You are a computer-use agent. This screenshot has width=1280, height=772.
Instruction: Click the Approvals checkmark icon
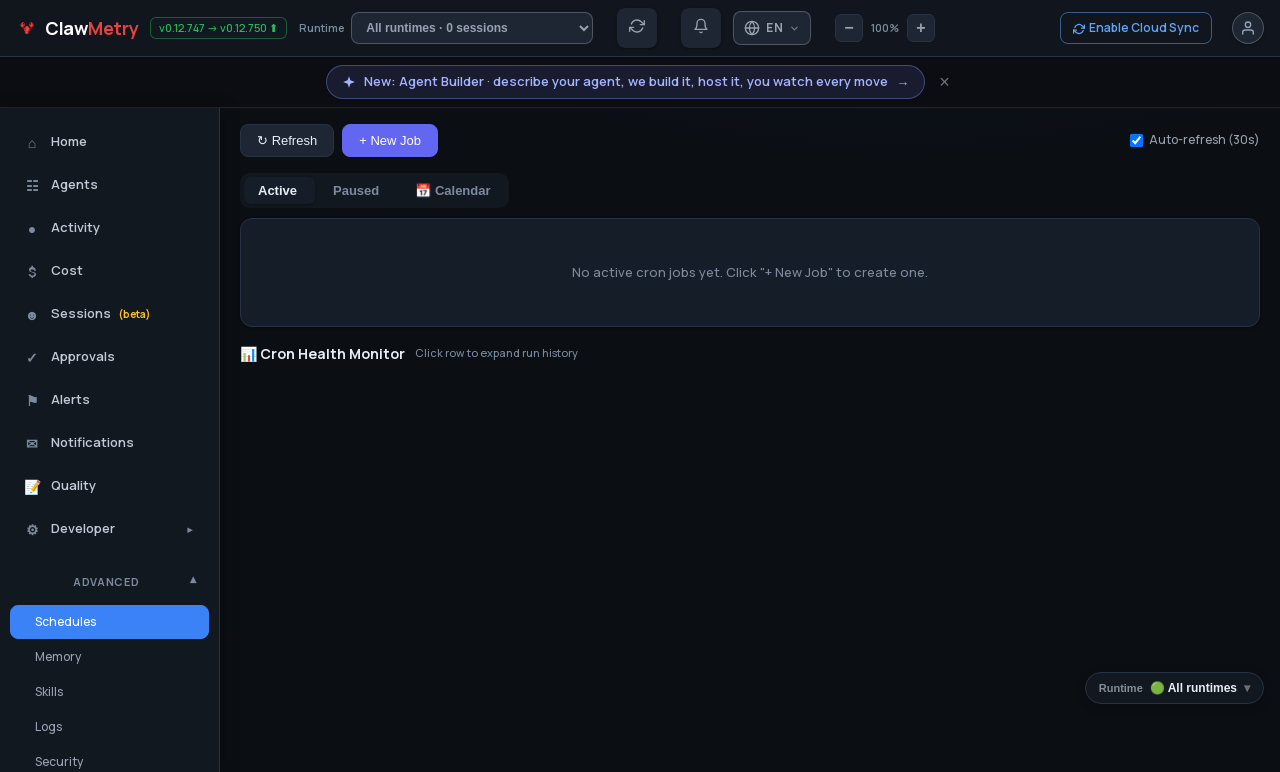(x=32, y=358)
